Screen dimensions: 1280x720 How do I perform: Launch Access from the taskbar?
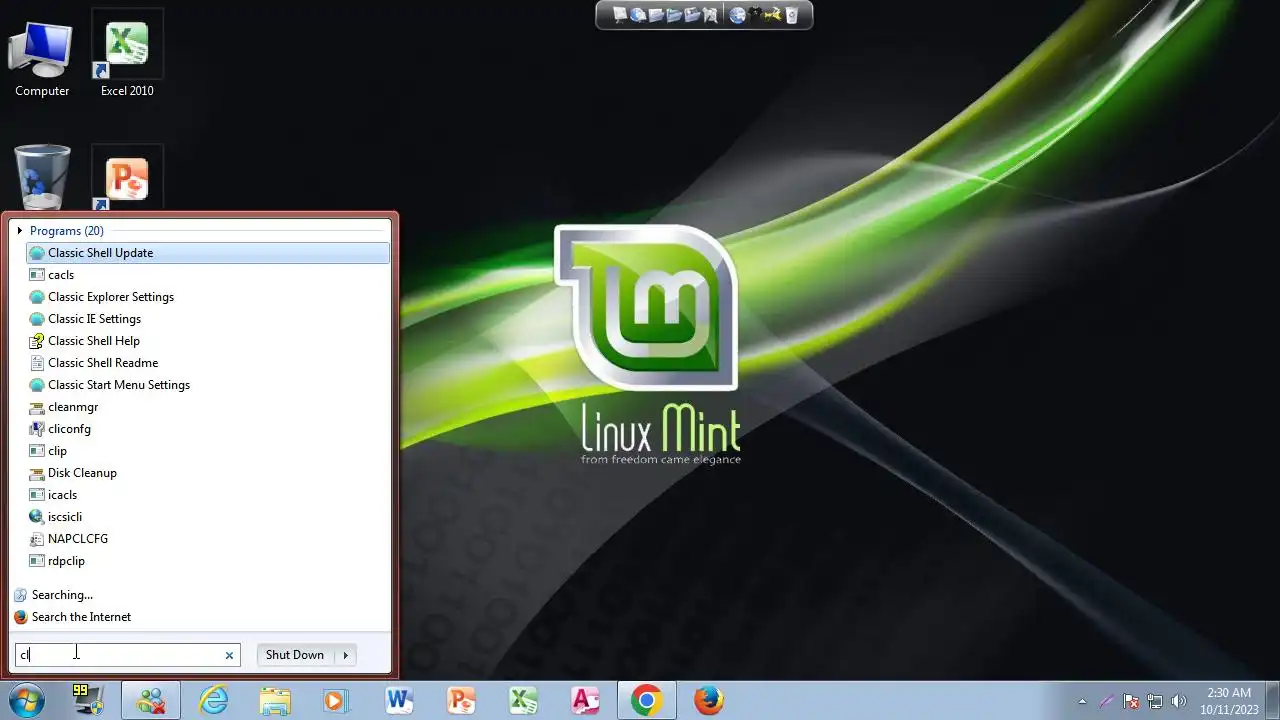coord(585,701)
